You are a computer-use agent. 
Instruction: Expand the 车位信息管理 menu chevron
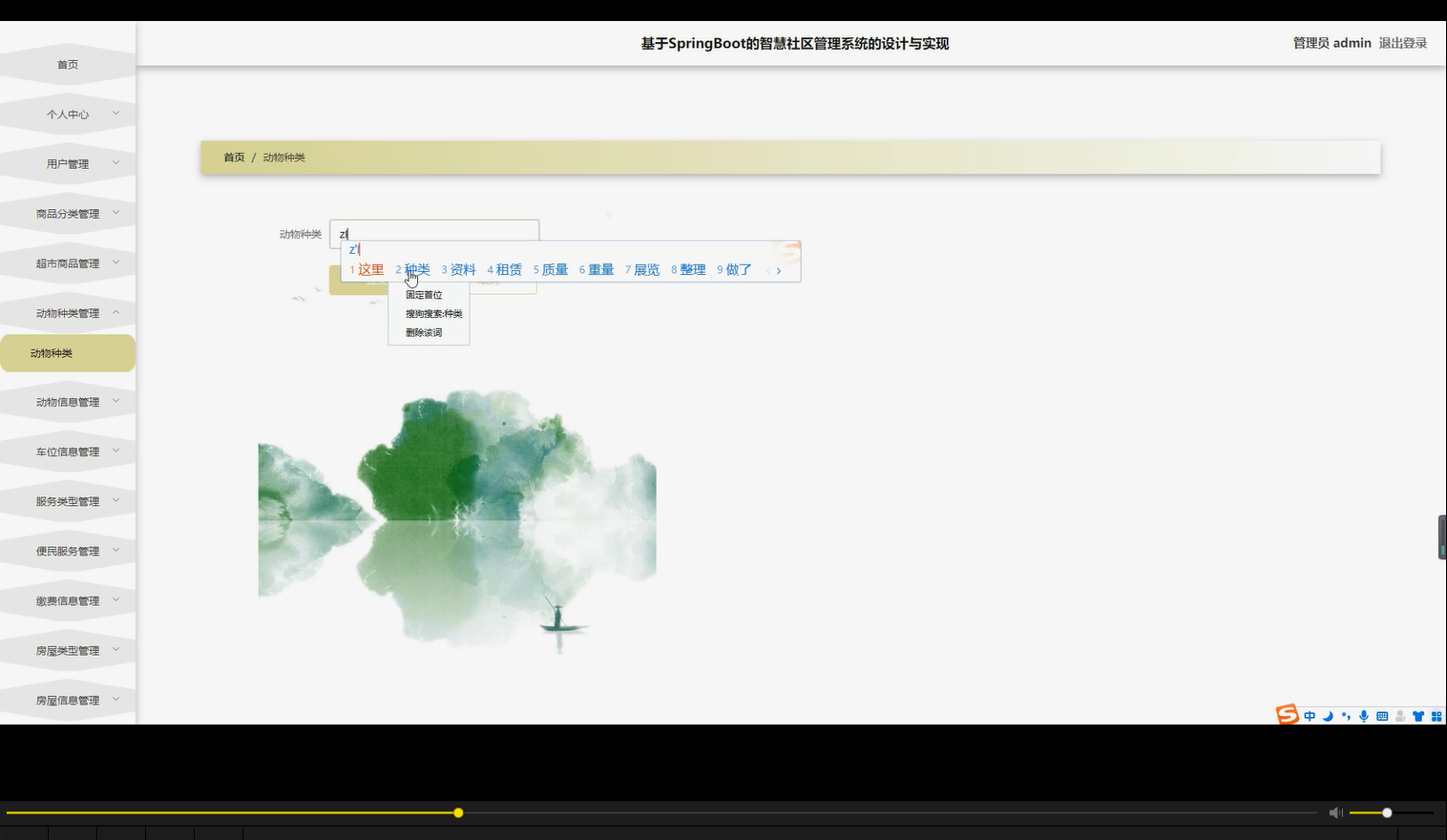[116, 451]
